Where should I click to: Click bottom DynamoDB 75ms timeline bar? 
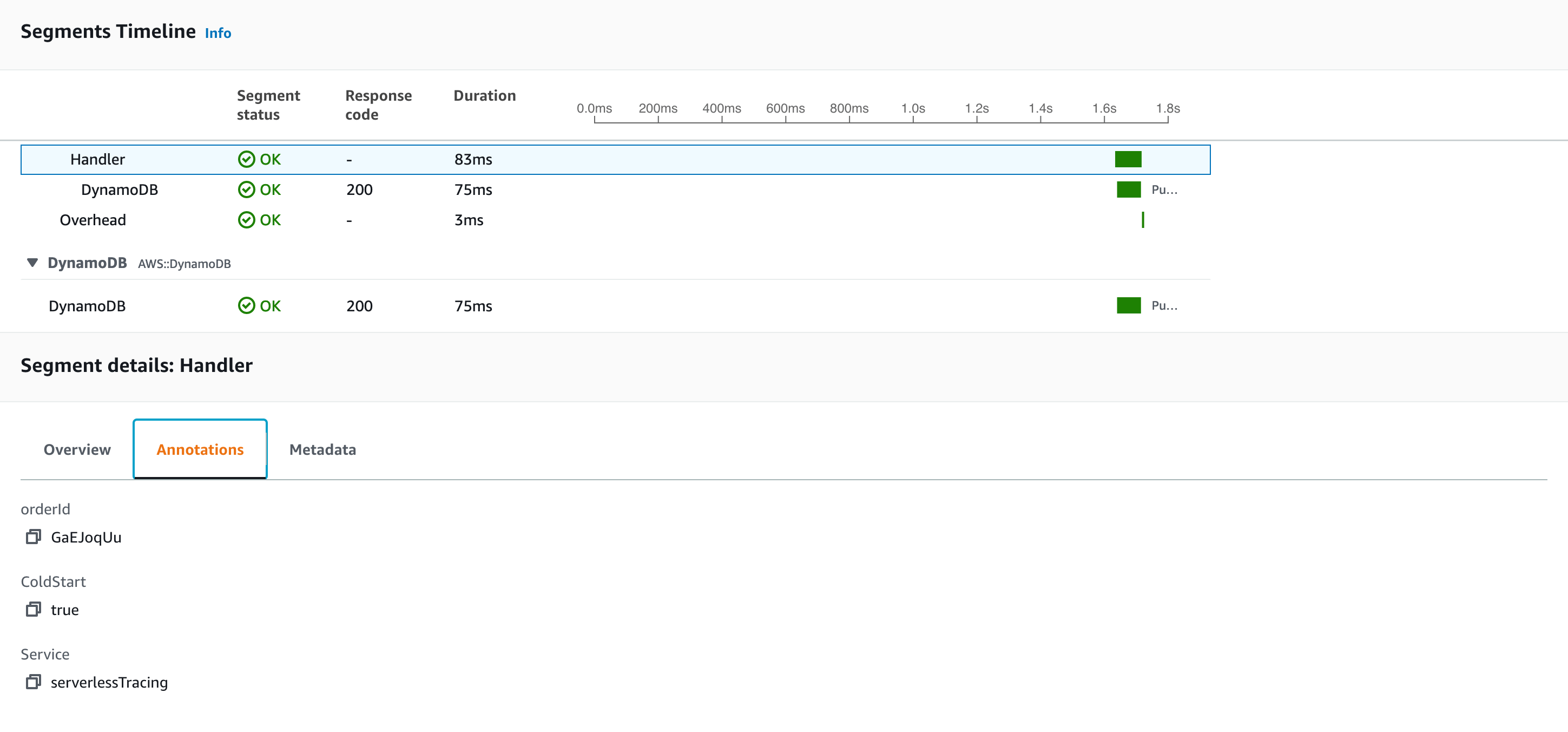coord(1129,306)
